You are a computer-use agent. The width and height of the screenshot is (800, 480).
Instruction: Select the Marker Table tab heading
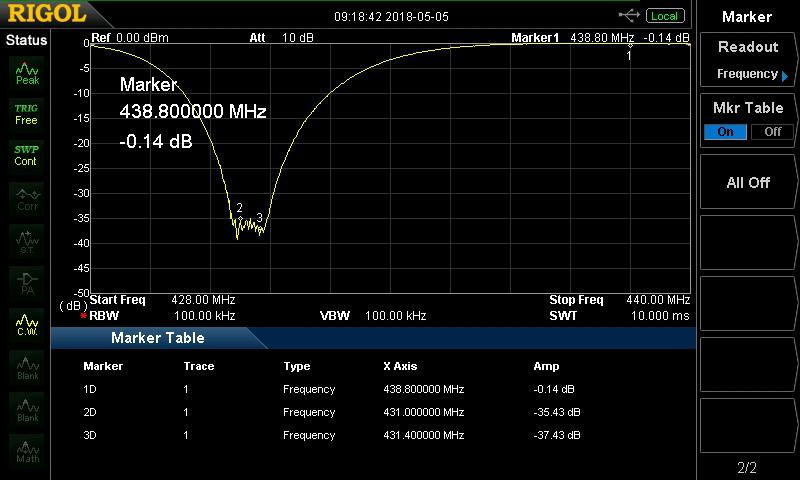(x=157, y=338)
